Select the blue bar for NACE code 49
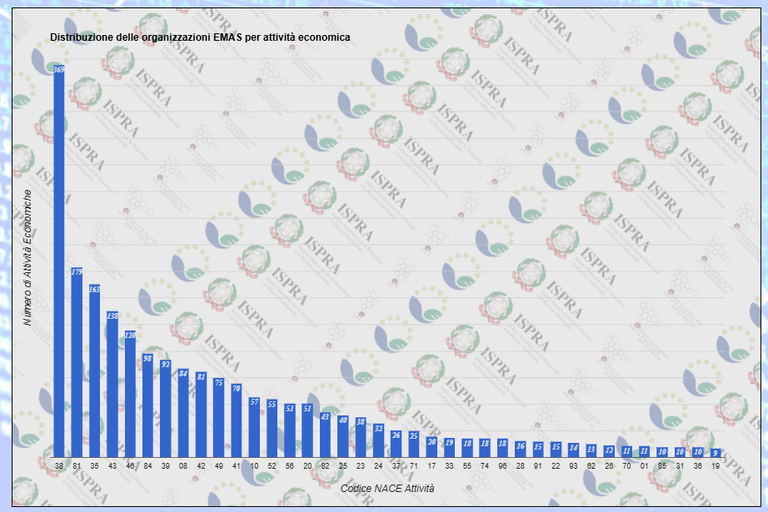The image size is (768, 512). 218,417
